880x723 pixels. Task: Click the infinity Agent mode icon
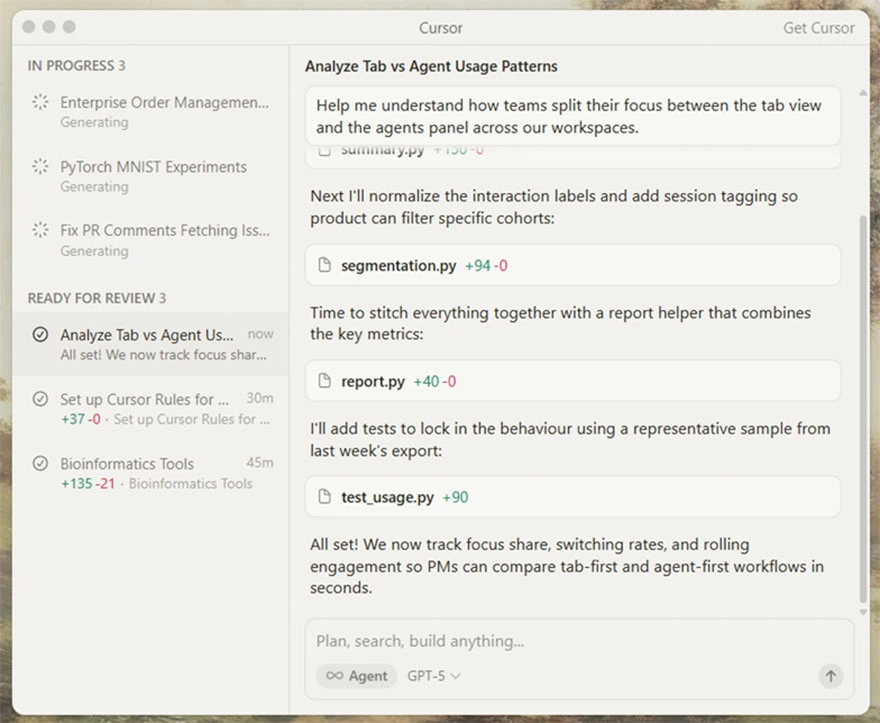tap(334, 676)
